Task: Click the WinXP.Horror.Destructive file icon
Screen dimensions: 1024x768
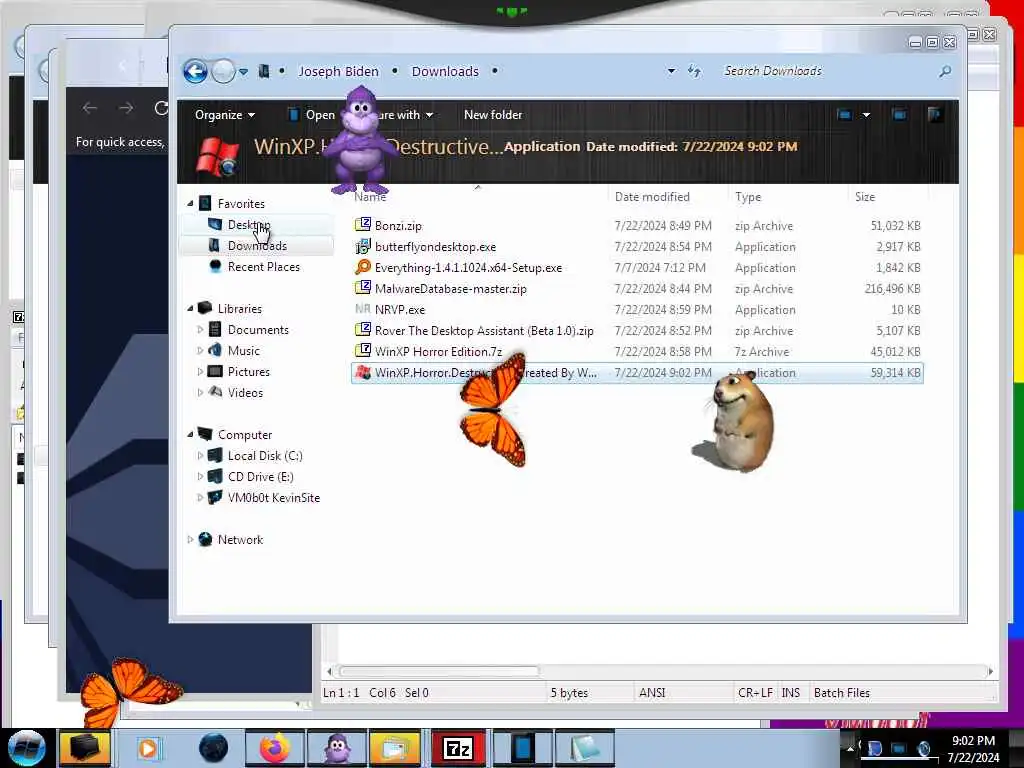Action: click(362, 373)
